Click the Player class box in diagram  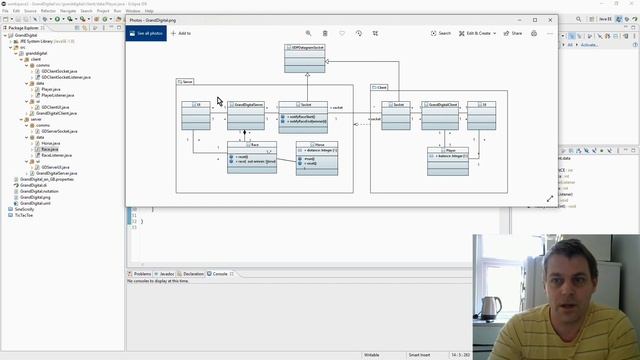pos(448,162)
